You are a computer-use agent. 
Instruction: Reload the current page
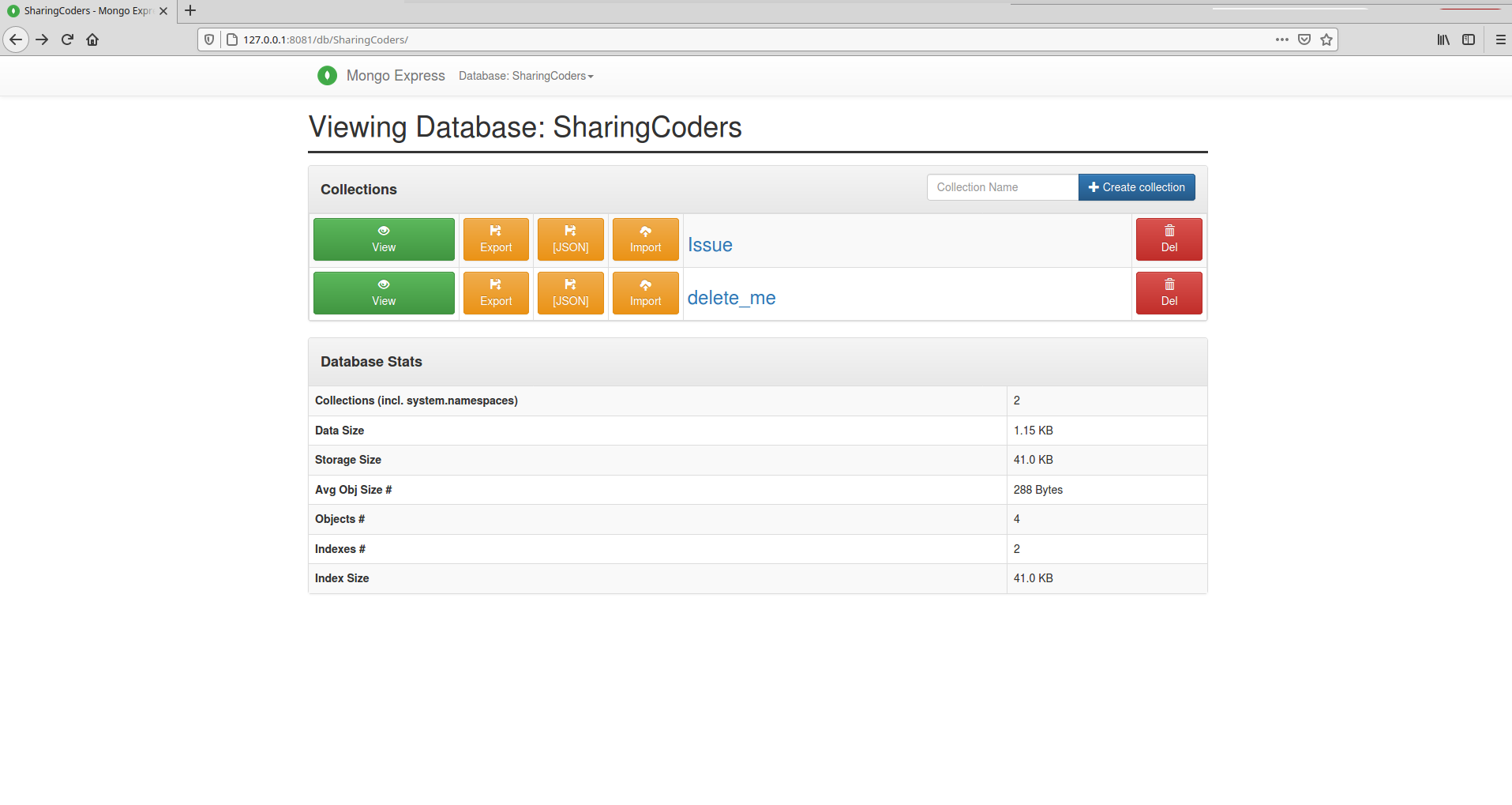pos(67,39)
